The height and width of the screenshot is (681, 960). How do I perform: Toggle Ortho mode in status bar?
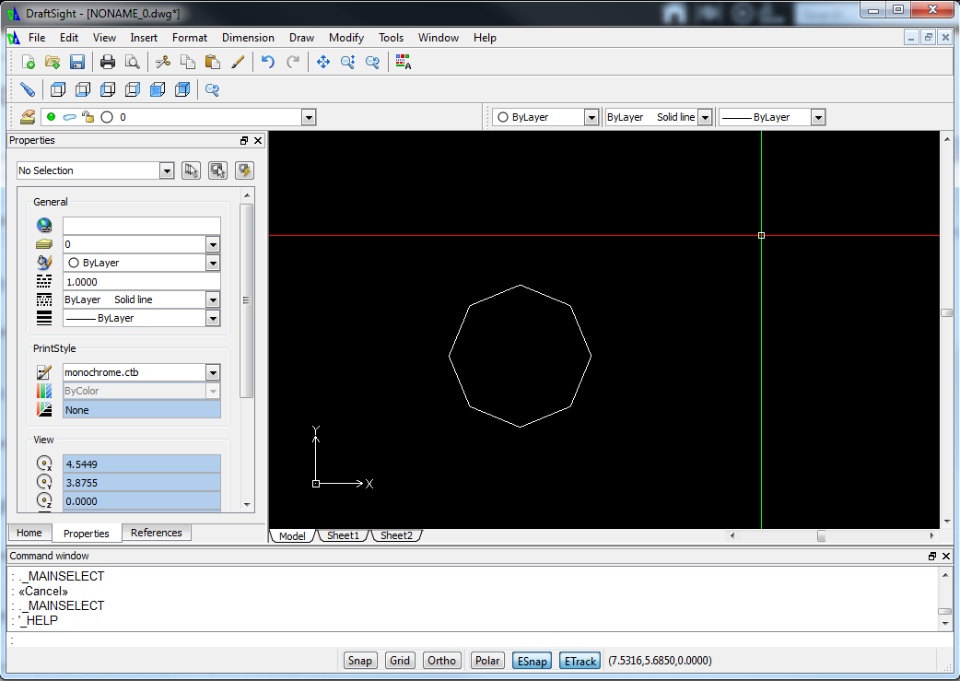(x=441, y=660)
